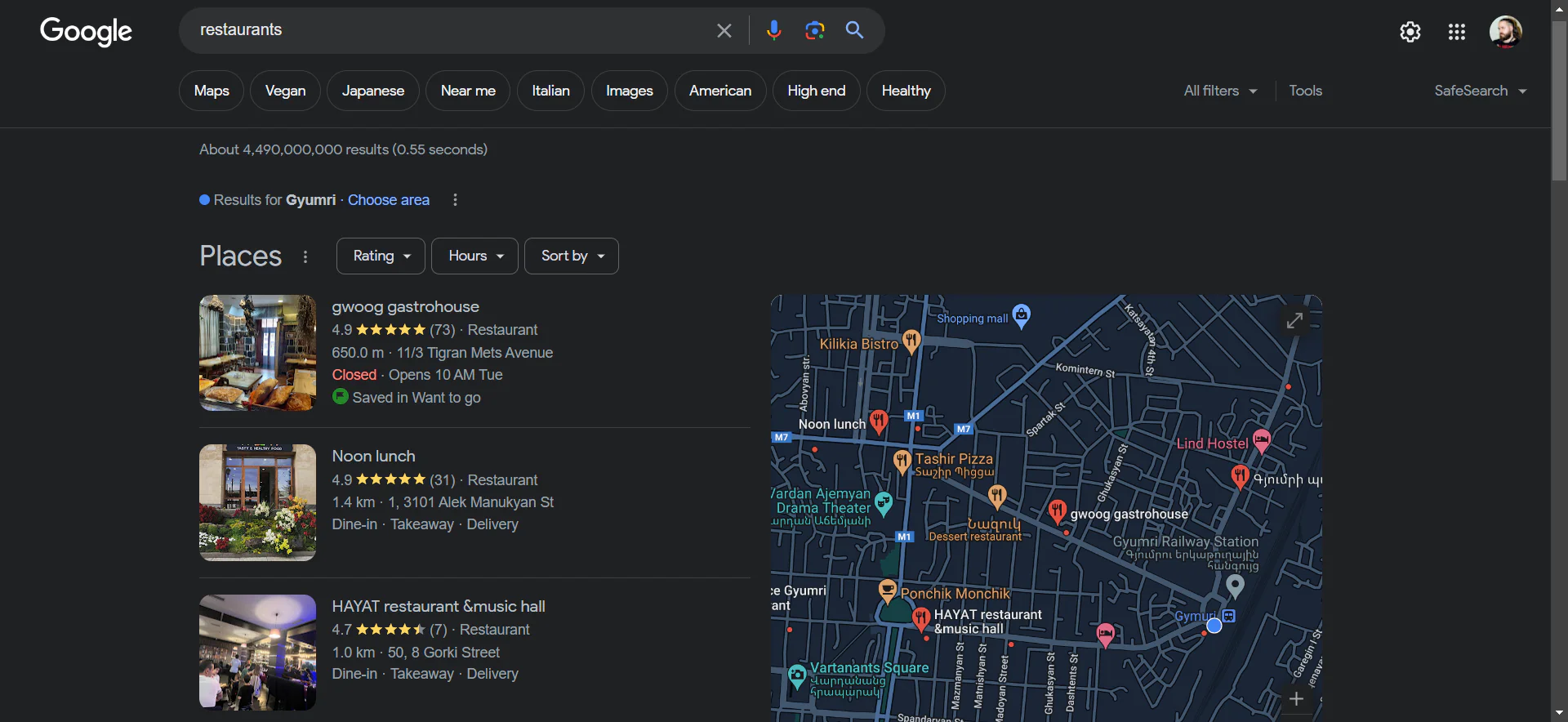Select Kilikia Bistro pin on map
The height and width of the screenshot is (722, 1568).
pos(911,340)
